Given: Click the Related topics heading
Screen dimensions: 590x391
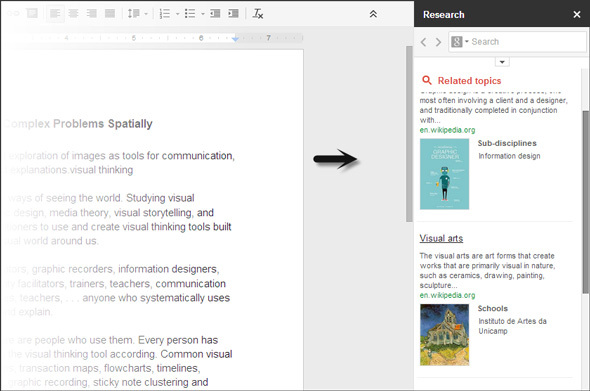Looking at the screenshot, I should pos(469,81).
